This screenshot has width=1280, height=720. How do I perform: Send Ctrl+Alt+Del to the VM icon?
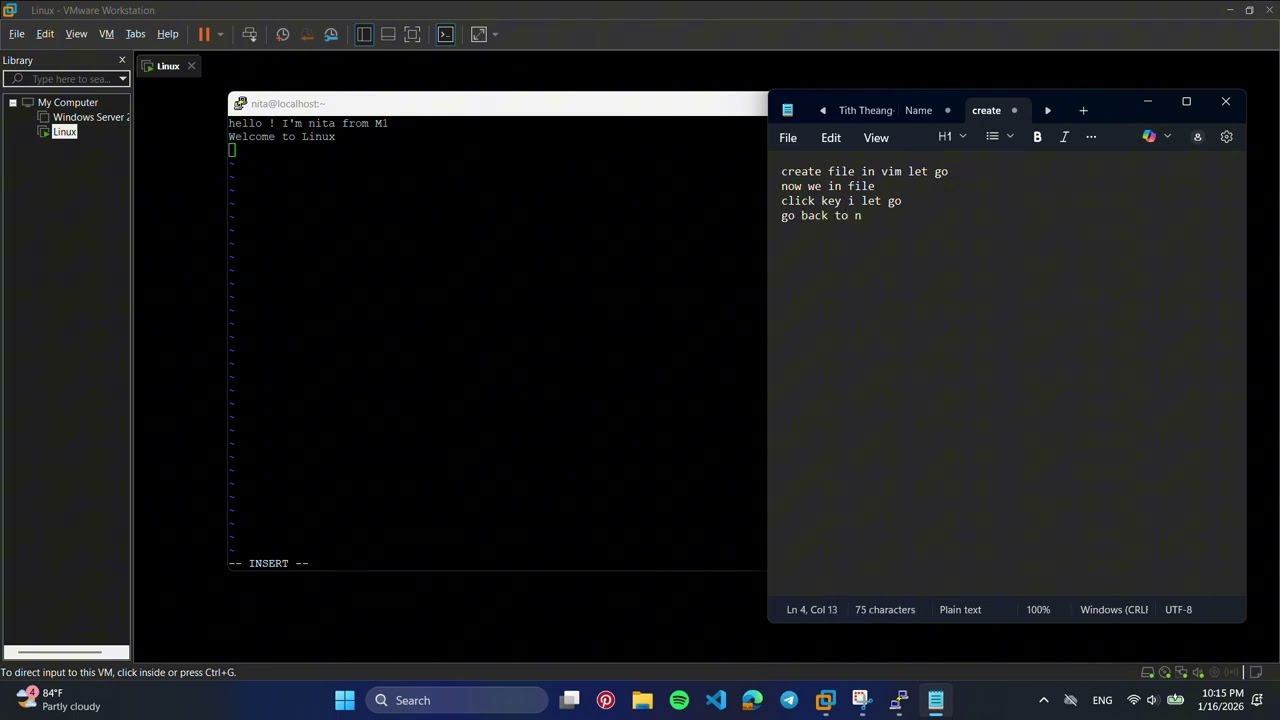click(250, 34)
